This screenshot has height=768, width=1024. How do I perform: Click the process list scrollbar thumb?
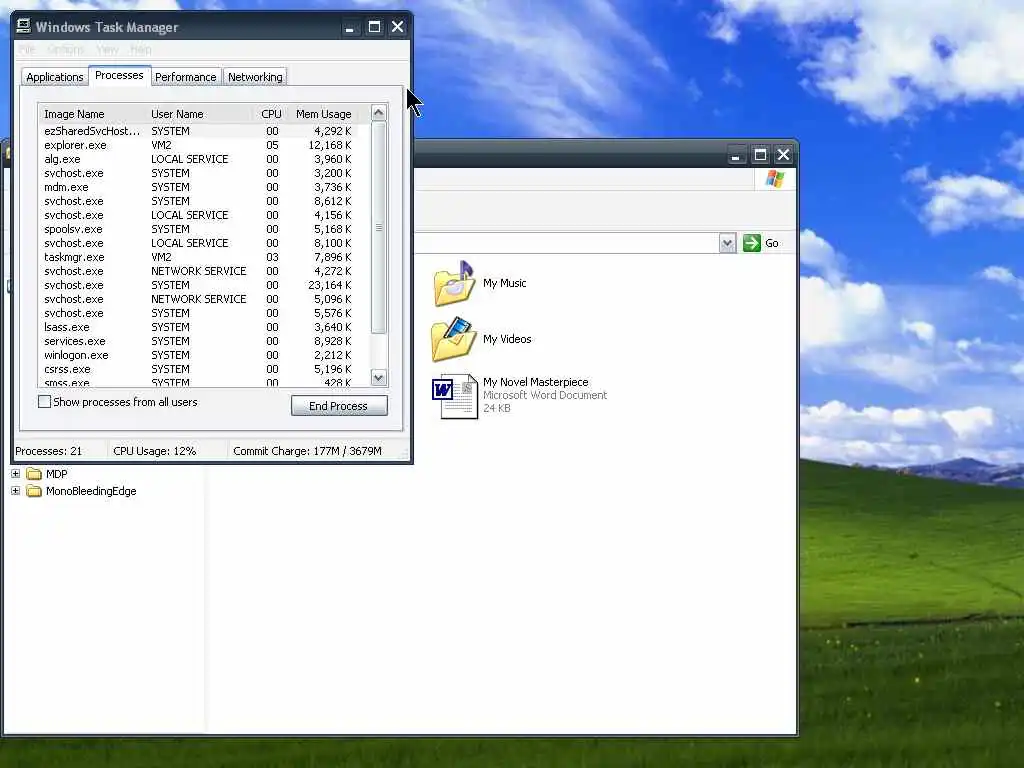(378, 227)
